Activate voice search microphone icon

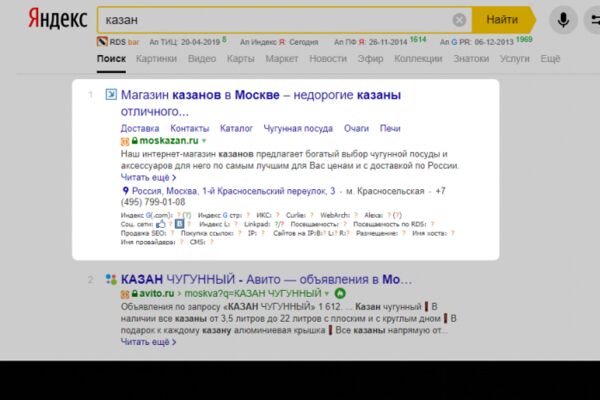[563, 20]
